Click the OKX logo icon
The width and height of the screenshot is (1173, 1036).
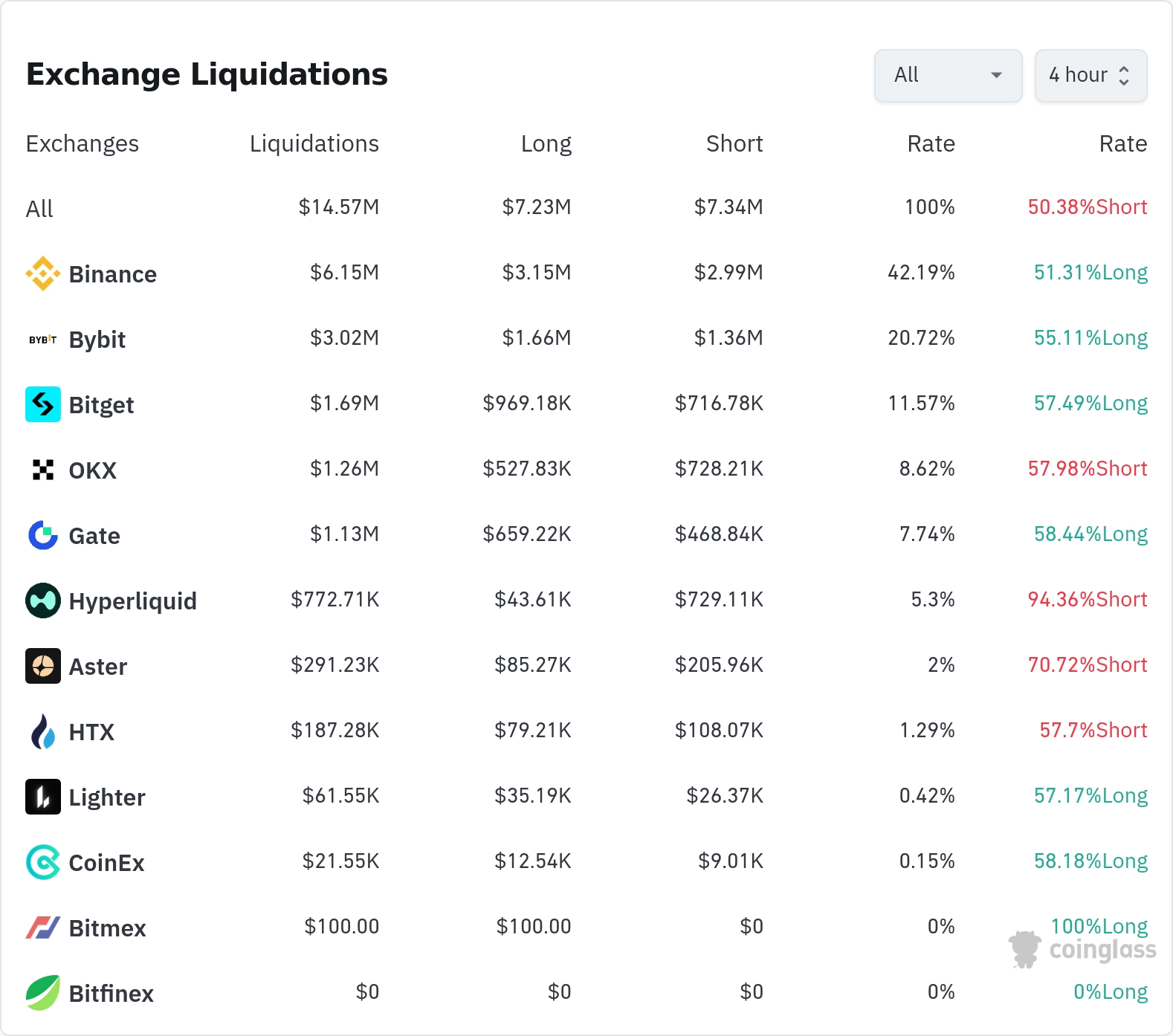(43, 470)
